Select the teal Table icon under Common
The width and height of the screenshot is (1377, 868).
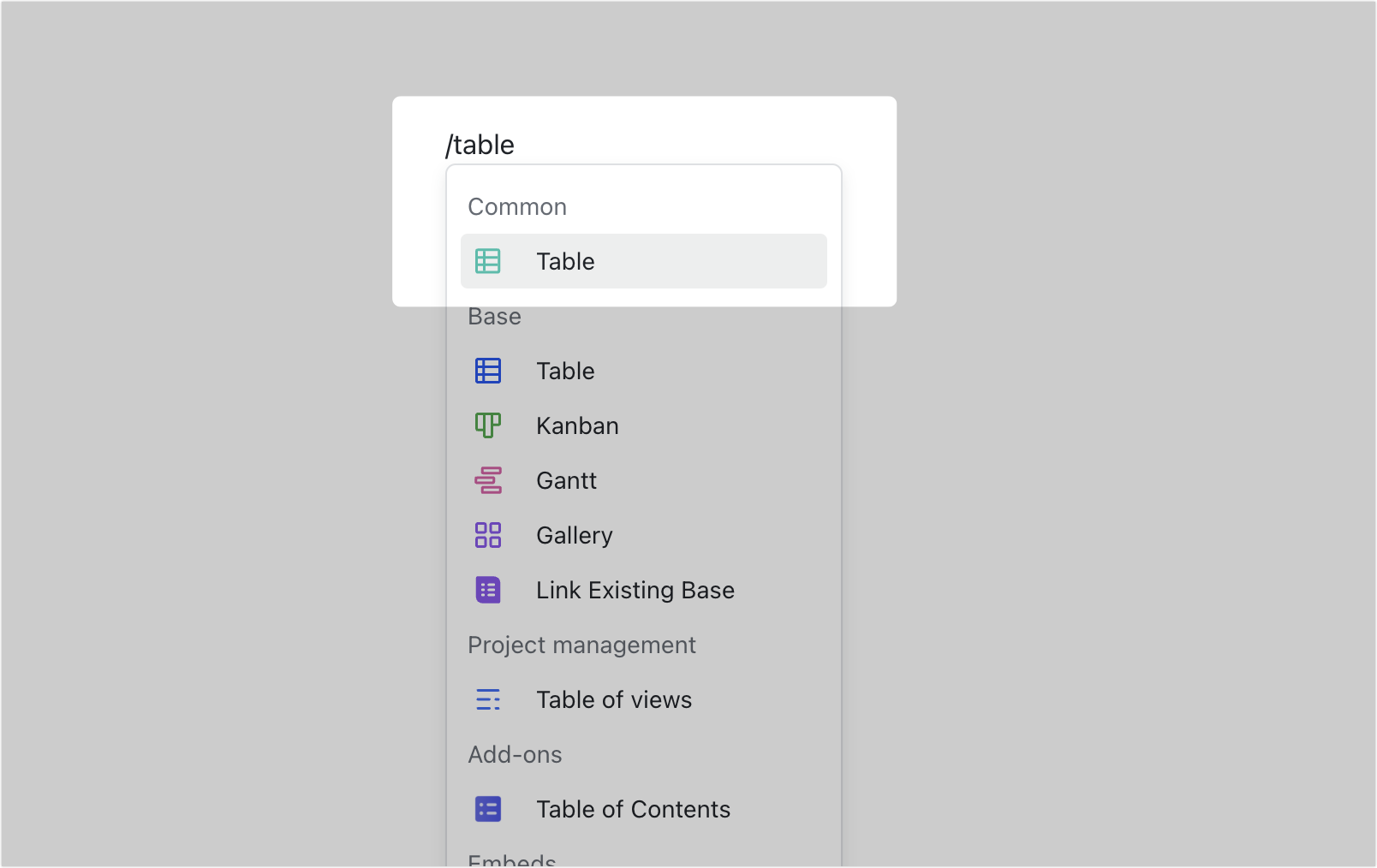pyautogui.click(x=487, y=261)
